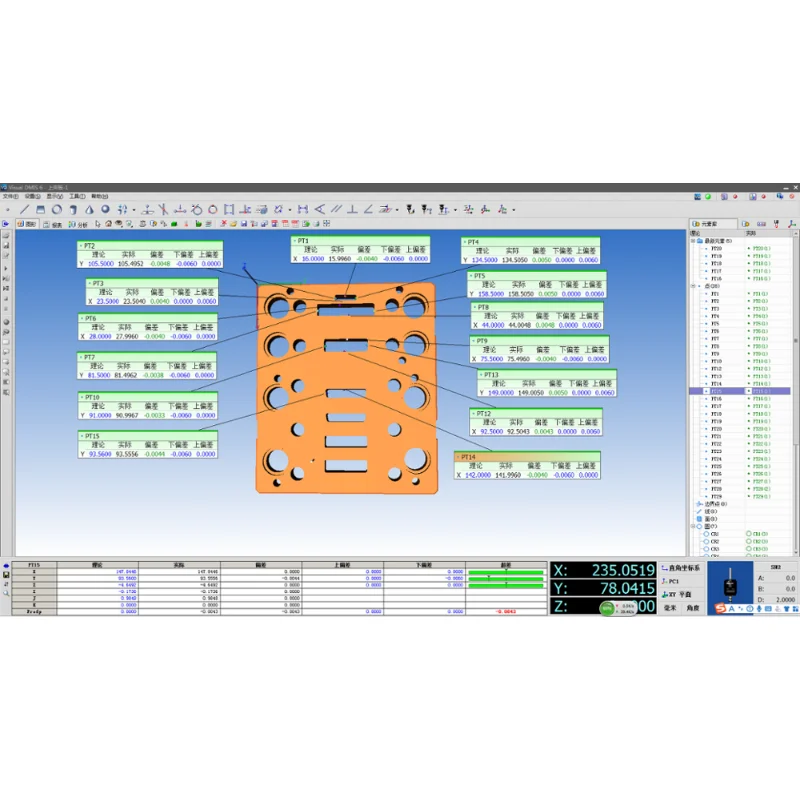
Task: Switch to the 报表 tab
Action: pos(53,224)
